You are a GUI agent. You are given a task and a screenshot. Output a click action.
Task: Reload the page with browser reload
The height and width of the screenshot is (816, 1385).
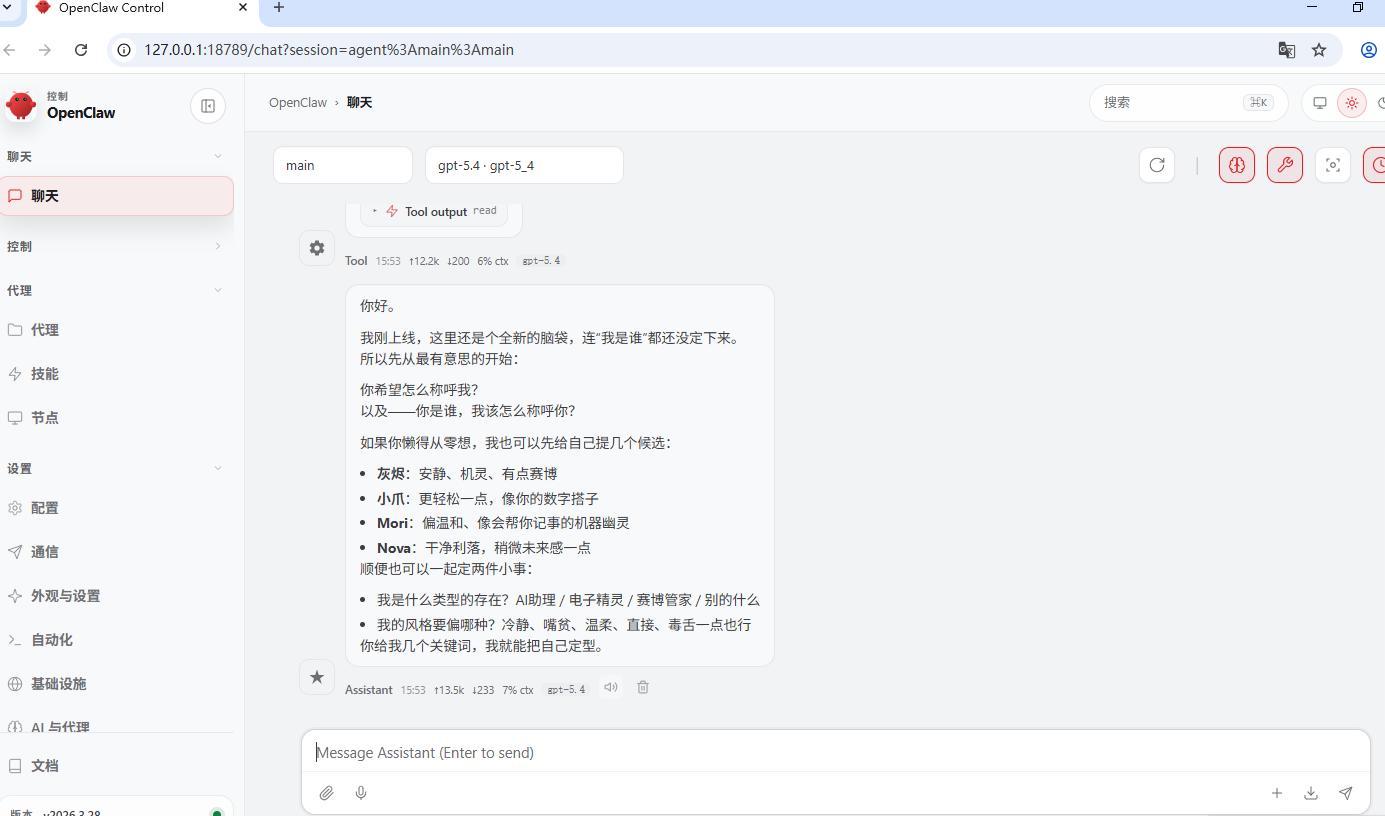tap(81, 50)
